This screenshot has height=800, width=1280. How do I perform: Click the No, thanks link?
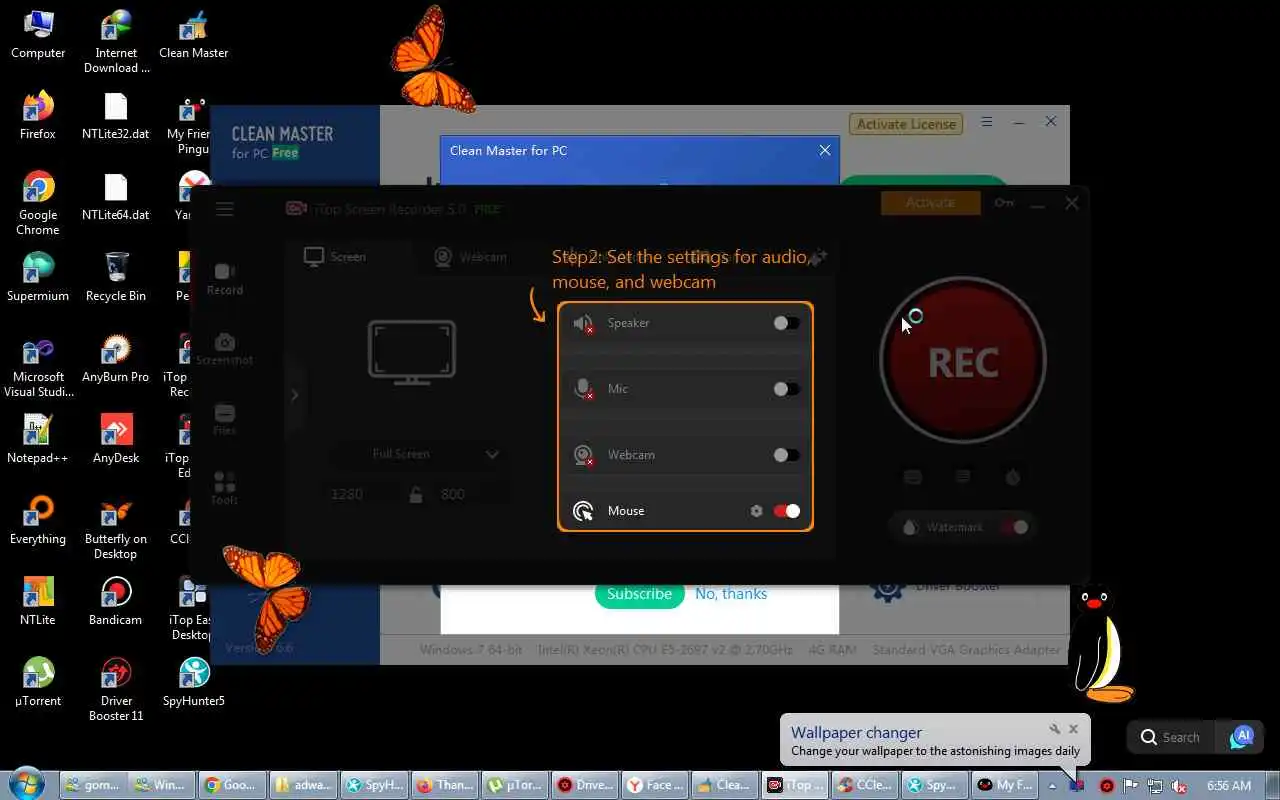(731, 594)
